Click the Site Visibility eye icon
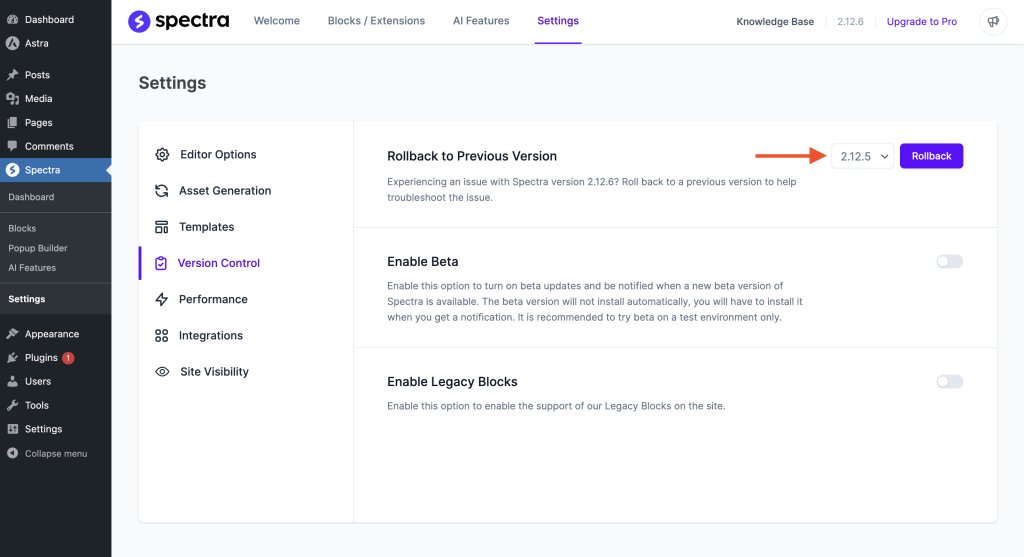 162,372
